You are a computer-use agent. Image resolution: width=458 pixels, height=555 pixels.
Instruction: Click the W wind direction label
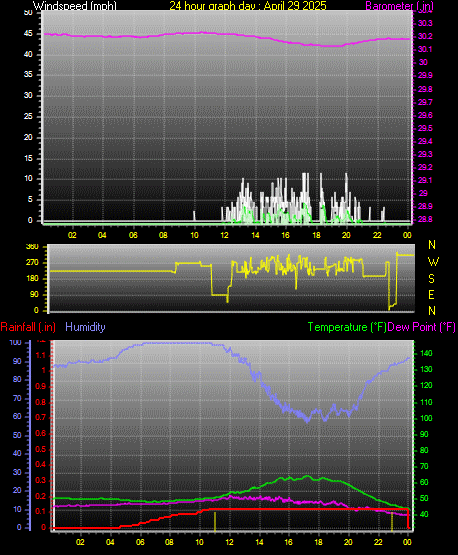433,262
